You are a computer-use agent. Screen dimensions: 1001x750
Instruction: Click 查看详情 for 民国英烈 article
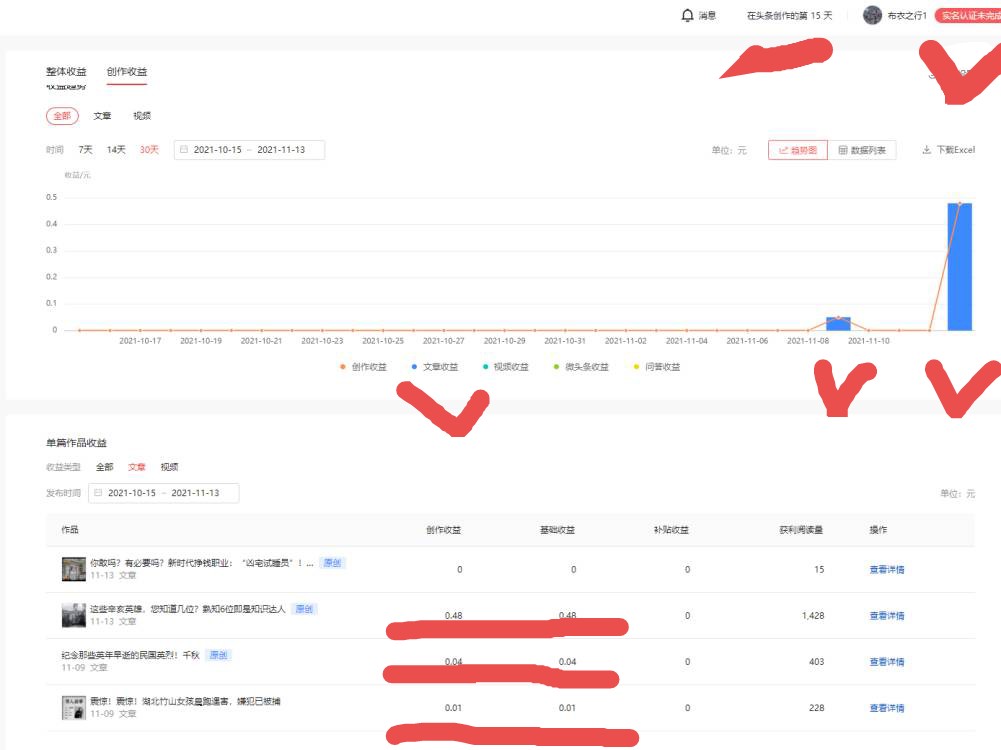pyautogui.click(x=887, y=662)
